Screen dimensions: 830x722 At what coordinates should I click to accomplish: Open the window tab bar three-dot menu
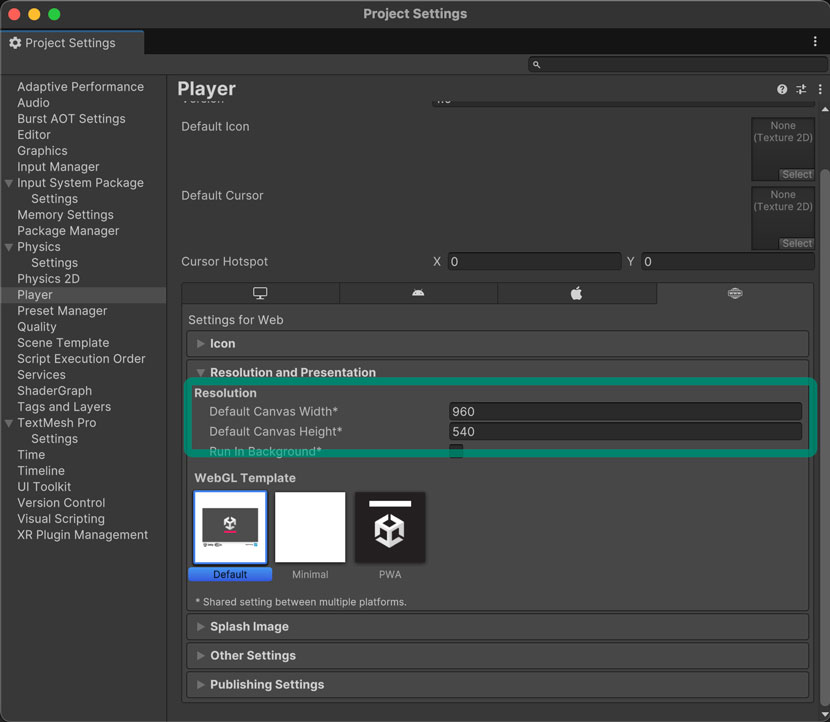[815, 42]
